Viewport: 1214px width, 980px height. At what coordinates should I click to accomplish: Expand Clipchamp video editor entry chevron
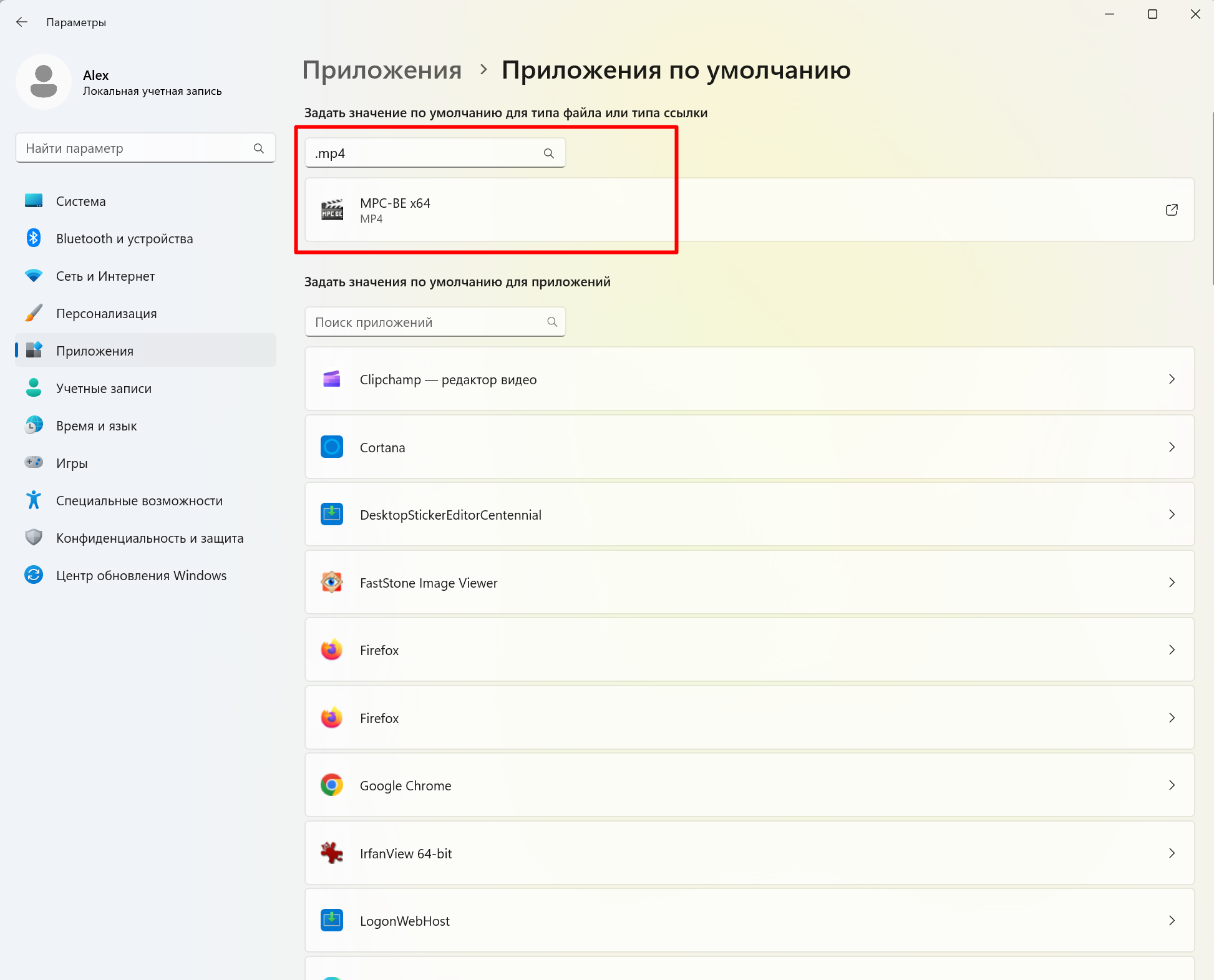(x=1171, y=379)
